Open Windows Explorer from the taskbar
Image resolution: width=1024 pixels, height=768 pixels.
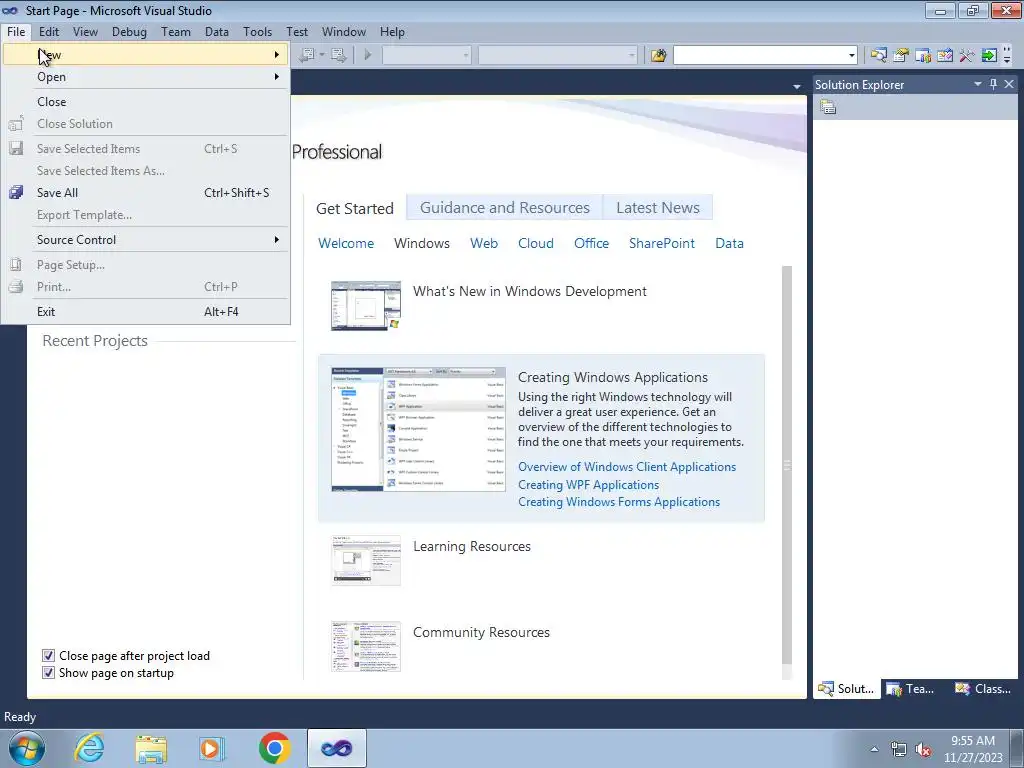151,748
